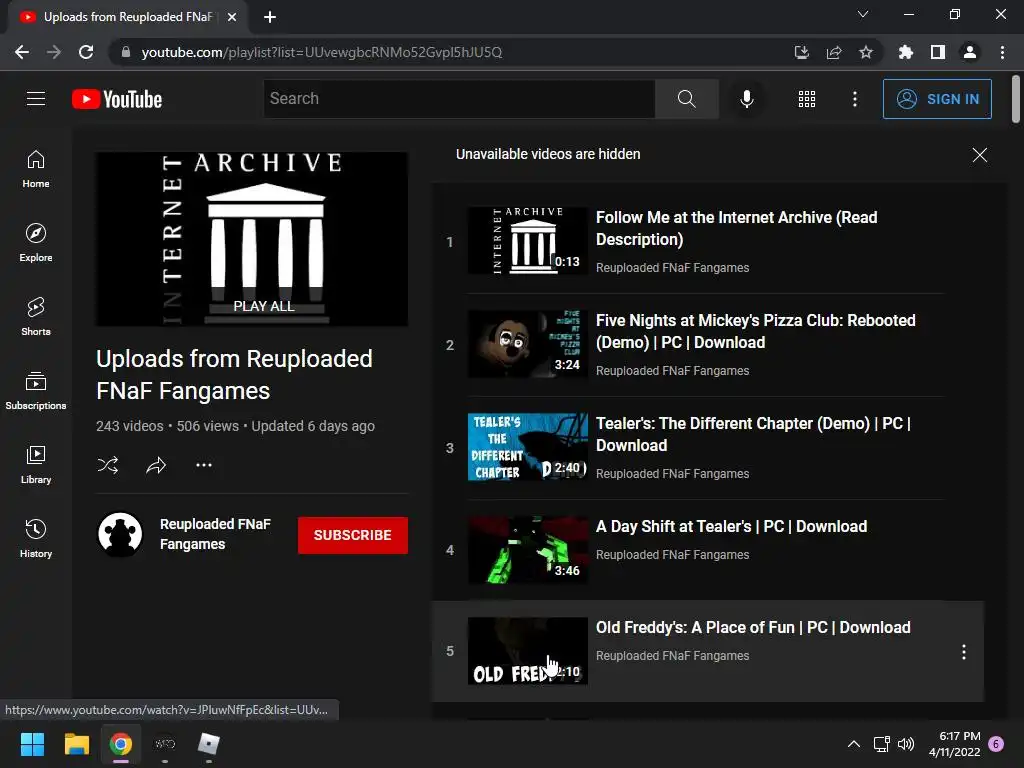Open Library in the sidebar
The height and width of the screenshot is (768, 1024).
tap(36, 464)
